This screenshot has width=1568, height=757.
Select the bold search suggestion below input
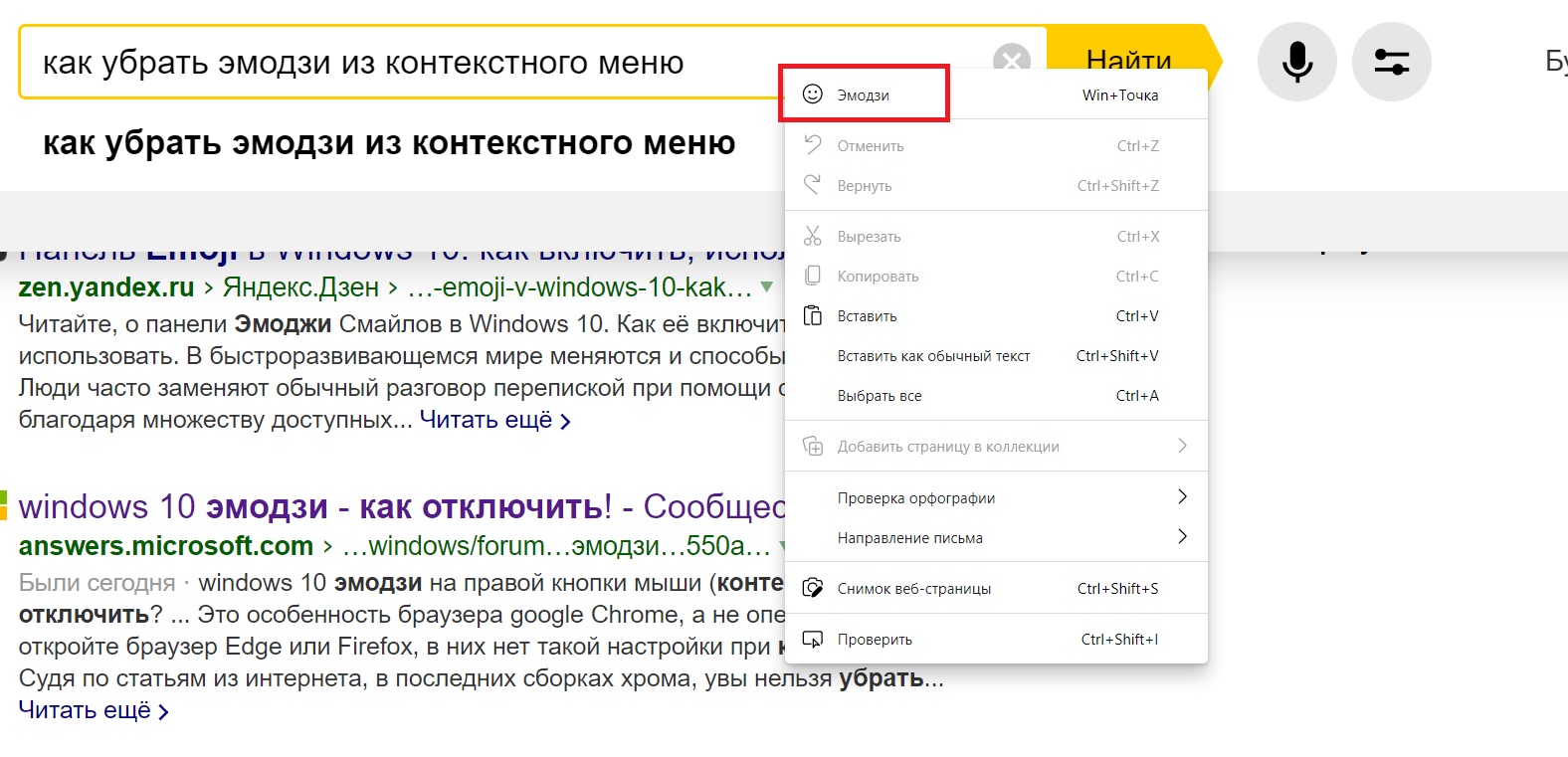coord(389,143)
